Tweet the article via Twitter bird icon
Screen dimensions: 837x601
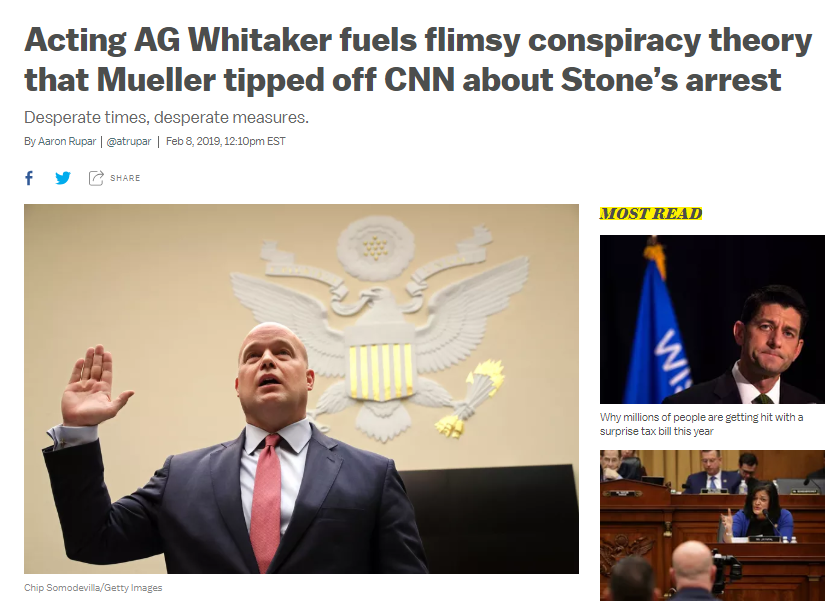click(62, 178)
